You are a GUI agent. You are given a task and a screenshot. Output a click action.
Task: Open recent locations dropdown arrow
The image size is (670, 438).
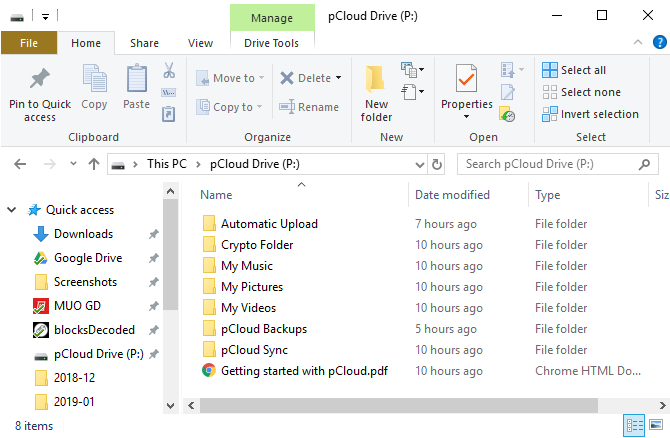pos(73,164)
